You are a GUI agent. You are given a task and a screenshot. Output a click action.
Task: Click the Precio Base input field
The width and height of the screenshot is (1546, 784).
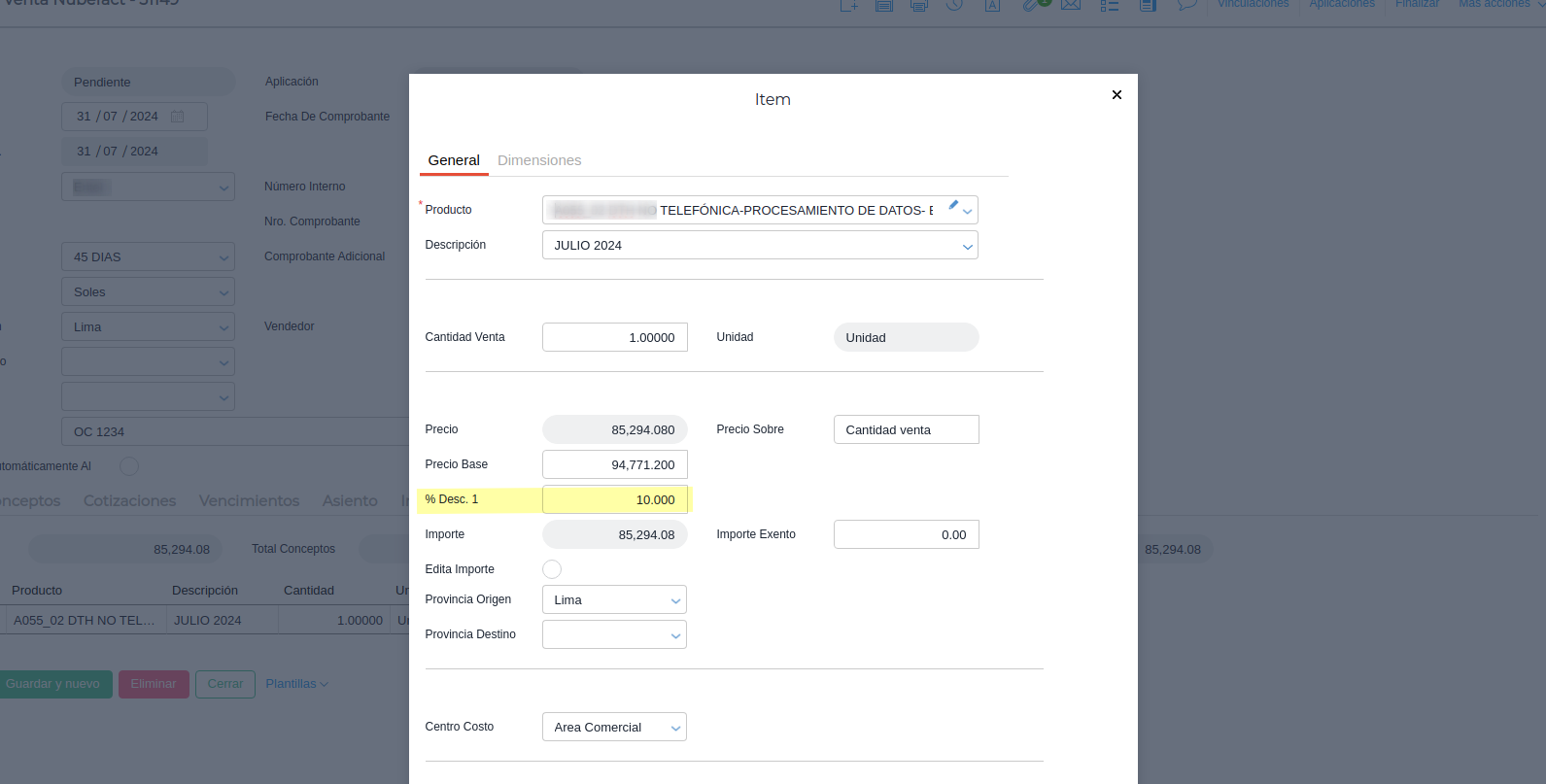[x=614, y=464]
